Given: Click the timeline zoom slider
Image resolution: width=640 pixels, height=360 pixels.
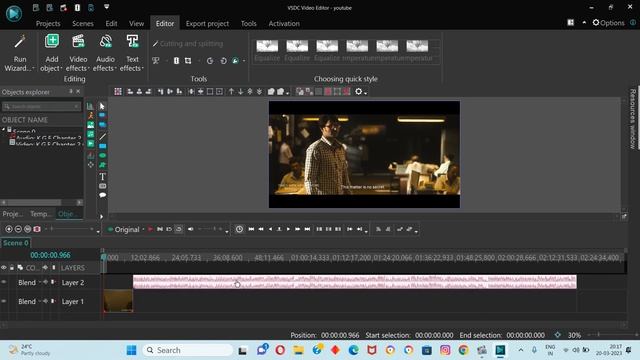Looking at the screenshot, I should [70, 229].
